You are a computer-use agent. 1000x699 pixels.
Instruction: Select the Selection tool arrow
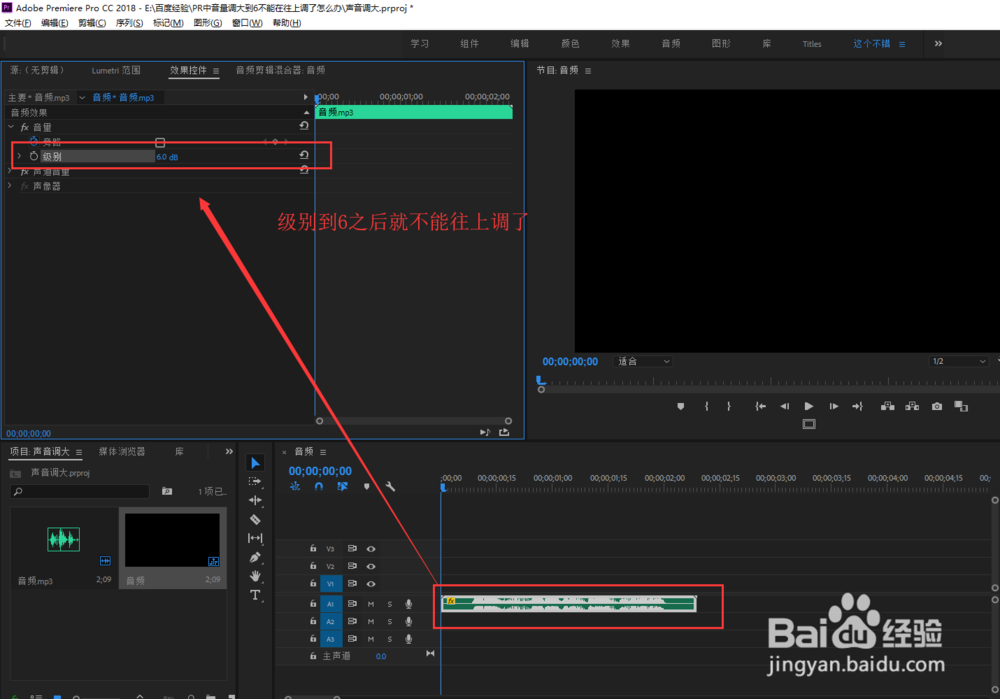(x=255, y=463)
